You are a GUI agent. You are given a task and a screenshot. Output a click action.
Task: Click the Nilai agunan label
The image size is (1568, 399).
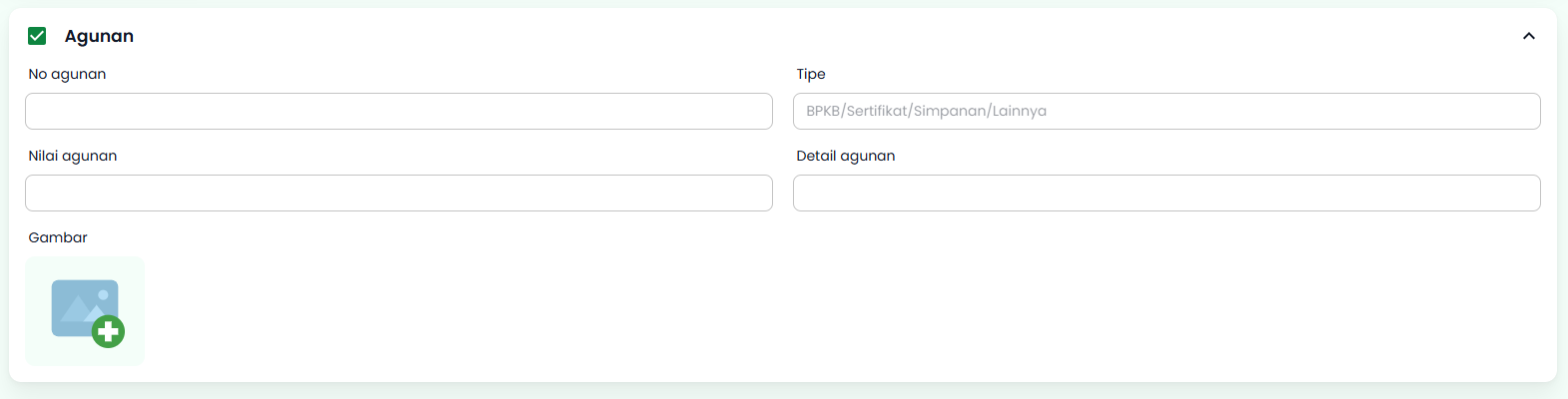pos(73,156)
